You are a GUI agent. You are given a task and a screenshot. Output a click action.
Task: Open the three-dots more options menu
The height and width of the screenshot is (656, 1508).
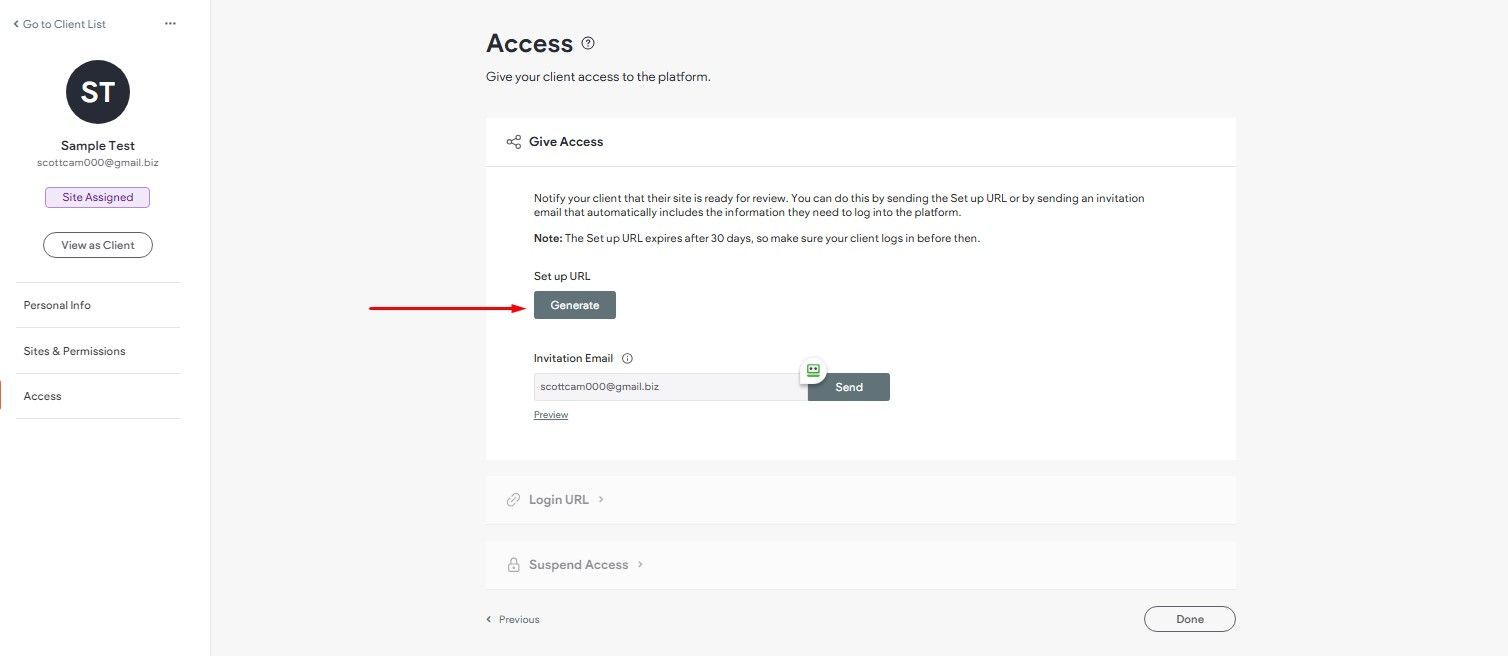click(170, 24)
